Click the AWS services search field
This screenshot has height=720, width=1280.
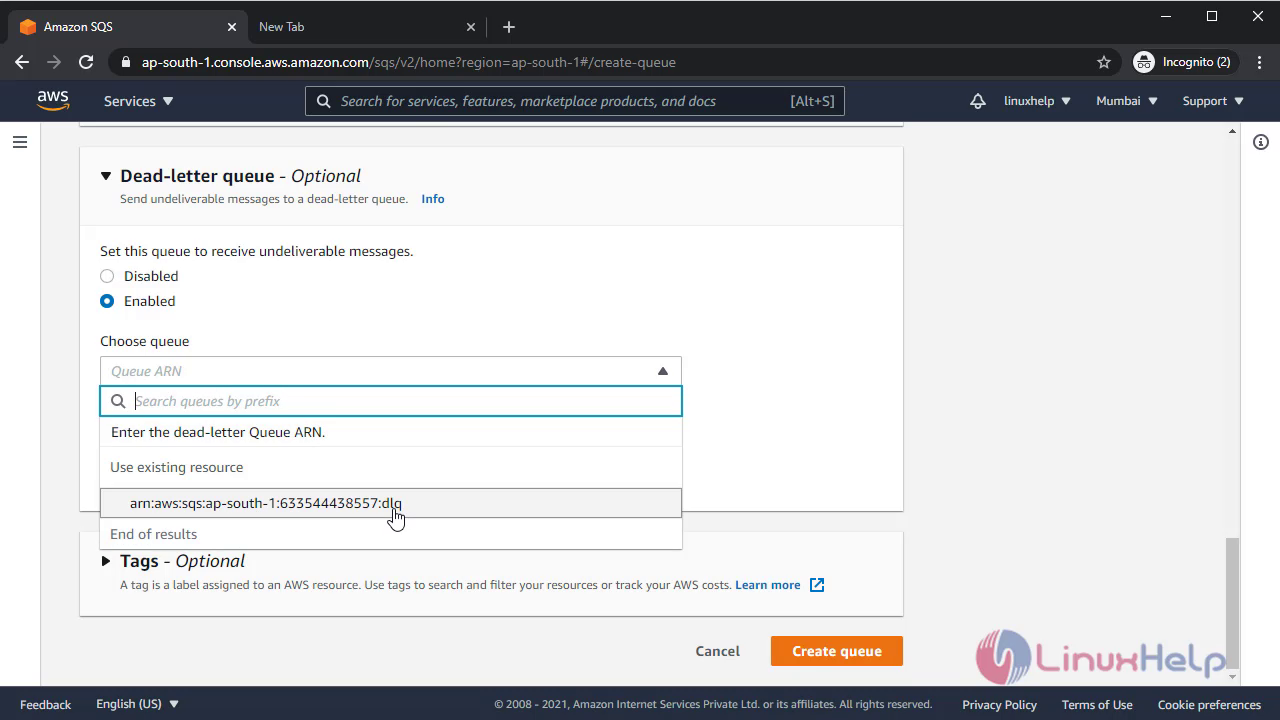click(x=575, y=101)
